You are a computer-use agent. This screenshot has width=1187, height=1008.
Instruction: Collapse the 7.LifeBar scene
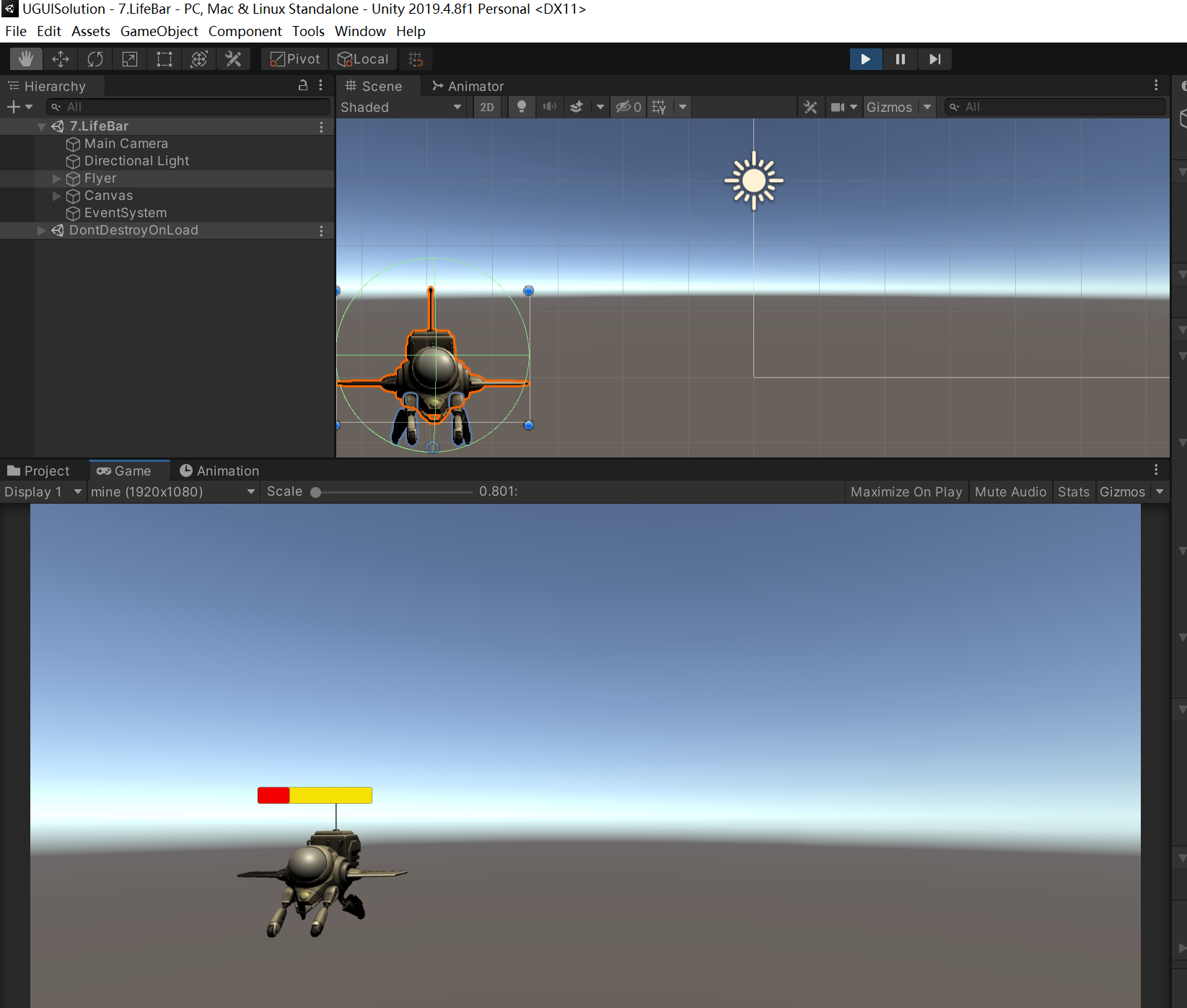(x=41, y=127)
